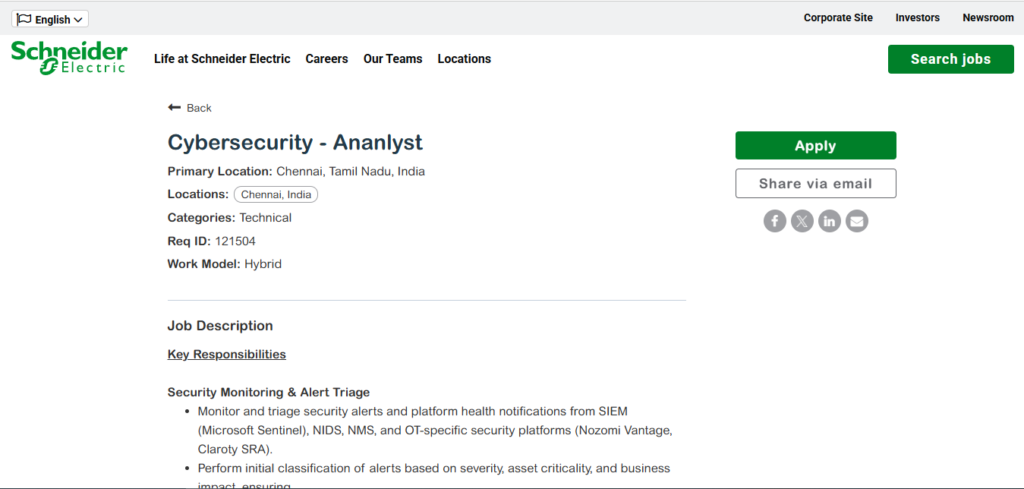The width and height of the screenshot is (1024, 489).
Task: Click Primary Location Chennai, Tamil Nadu text
Action: click(x=296, y=172)
